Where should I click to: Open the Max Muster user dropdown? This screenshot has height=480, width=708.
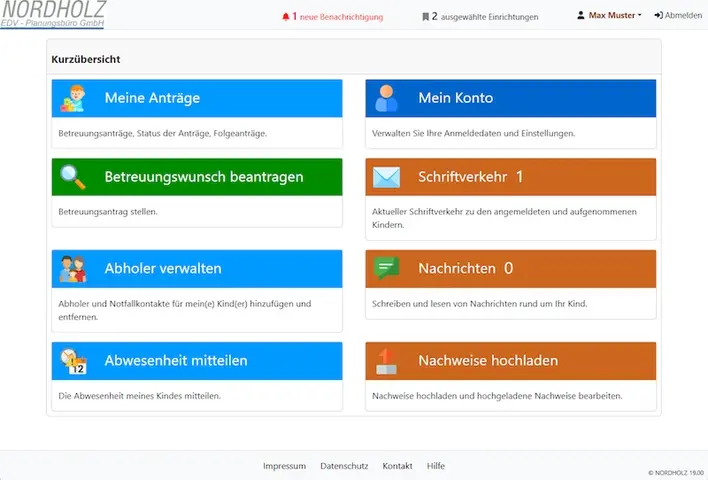609,16
